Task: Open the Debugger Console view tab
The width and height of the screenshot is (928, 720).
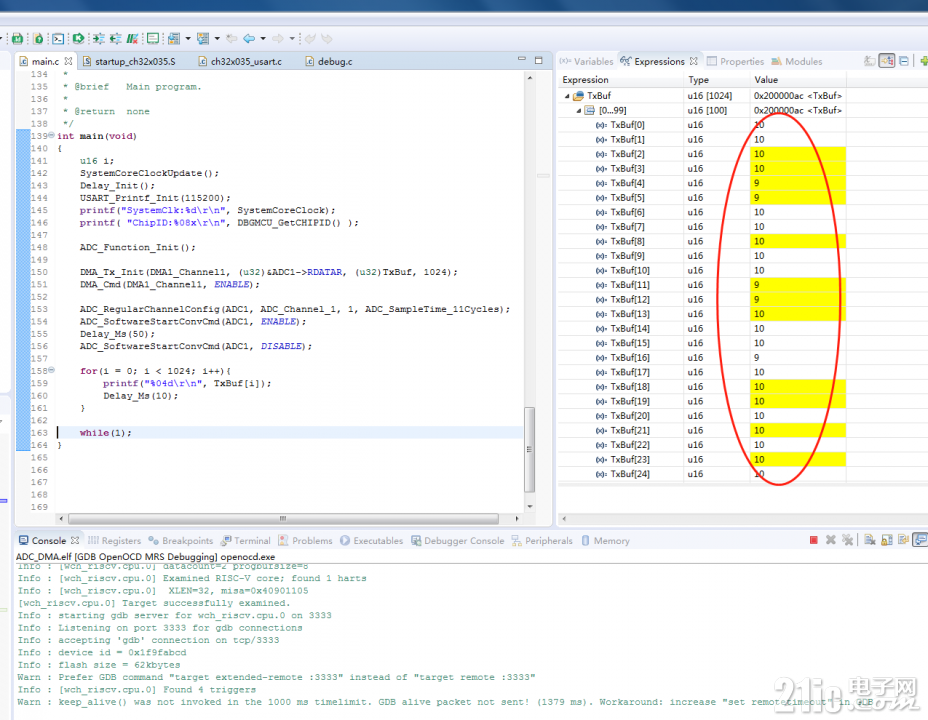Action: pyautogui.click(x=457, y=541)
